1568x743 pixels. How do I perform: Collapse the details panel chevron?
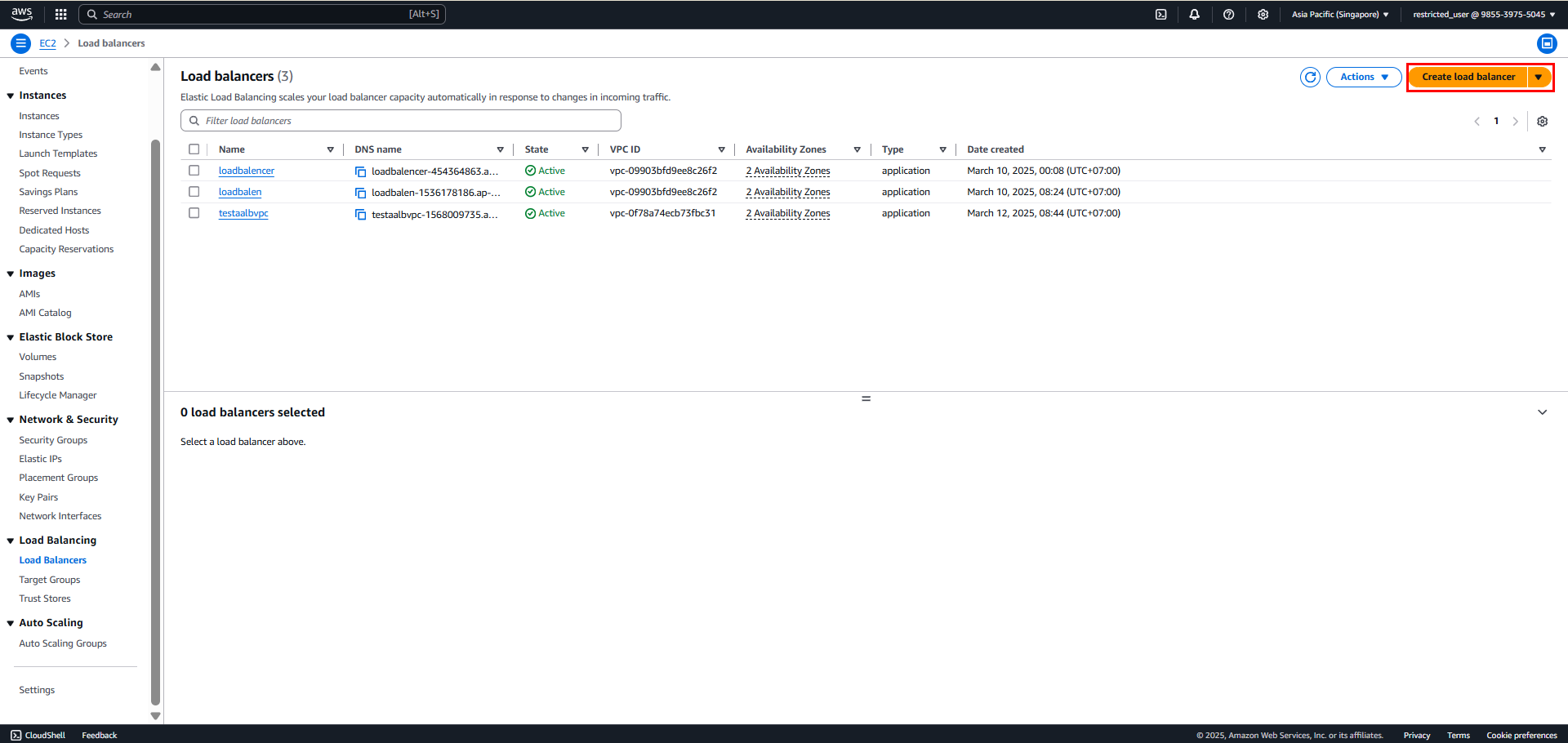(x=1542, y=412)
